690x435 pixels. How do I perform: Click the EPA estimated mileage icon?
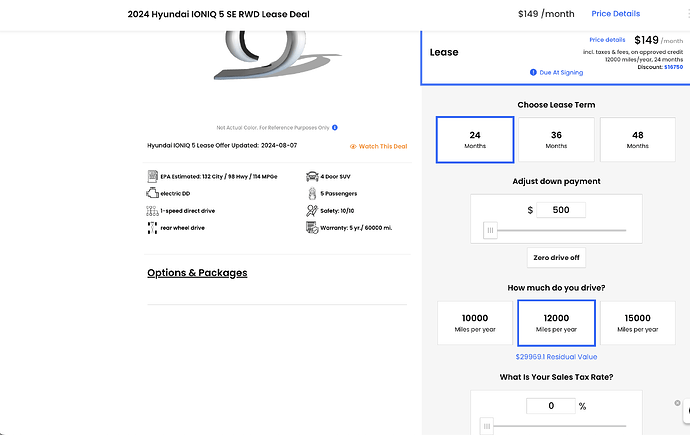pyautogui.click(x=152, y=176)
